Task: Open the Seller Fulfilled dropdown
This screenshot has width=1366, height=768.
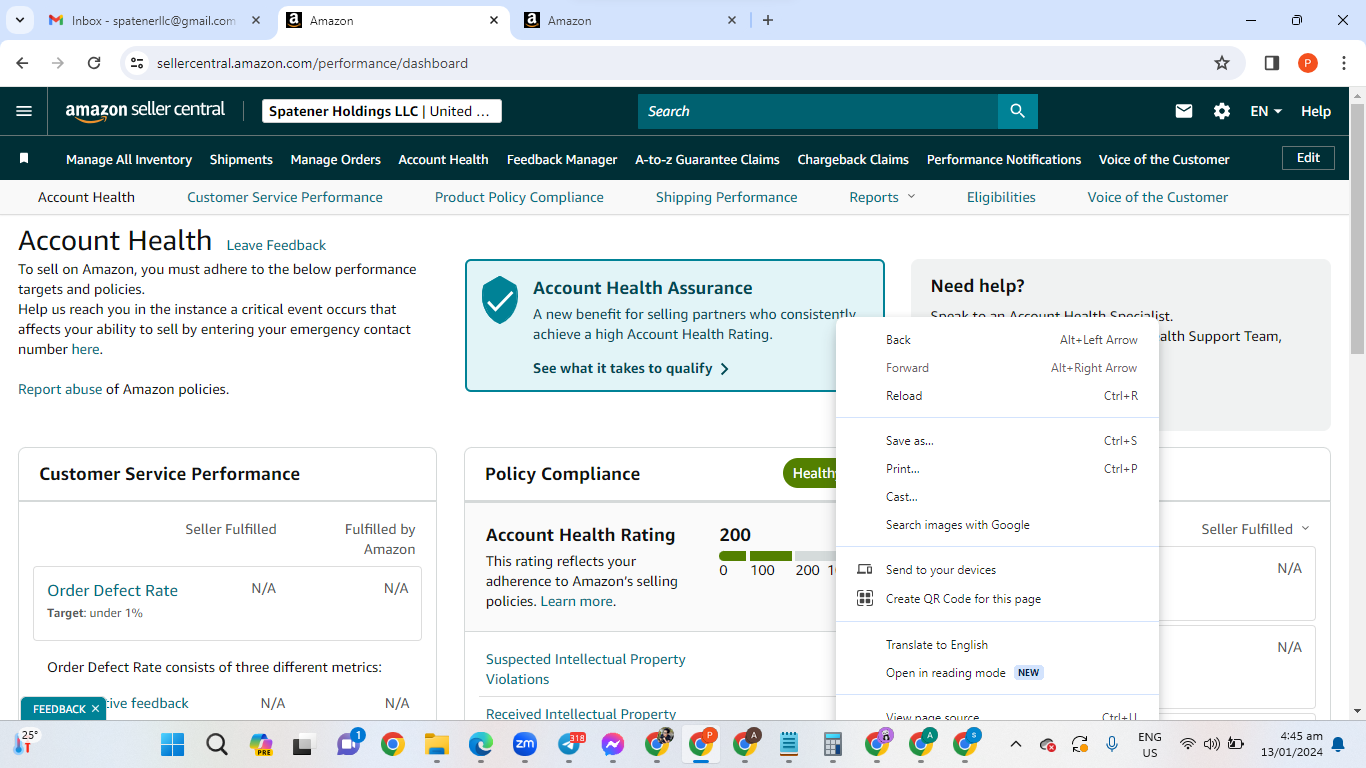Action: [1255, 529]
